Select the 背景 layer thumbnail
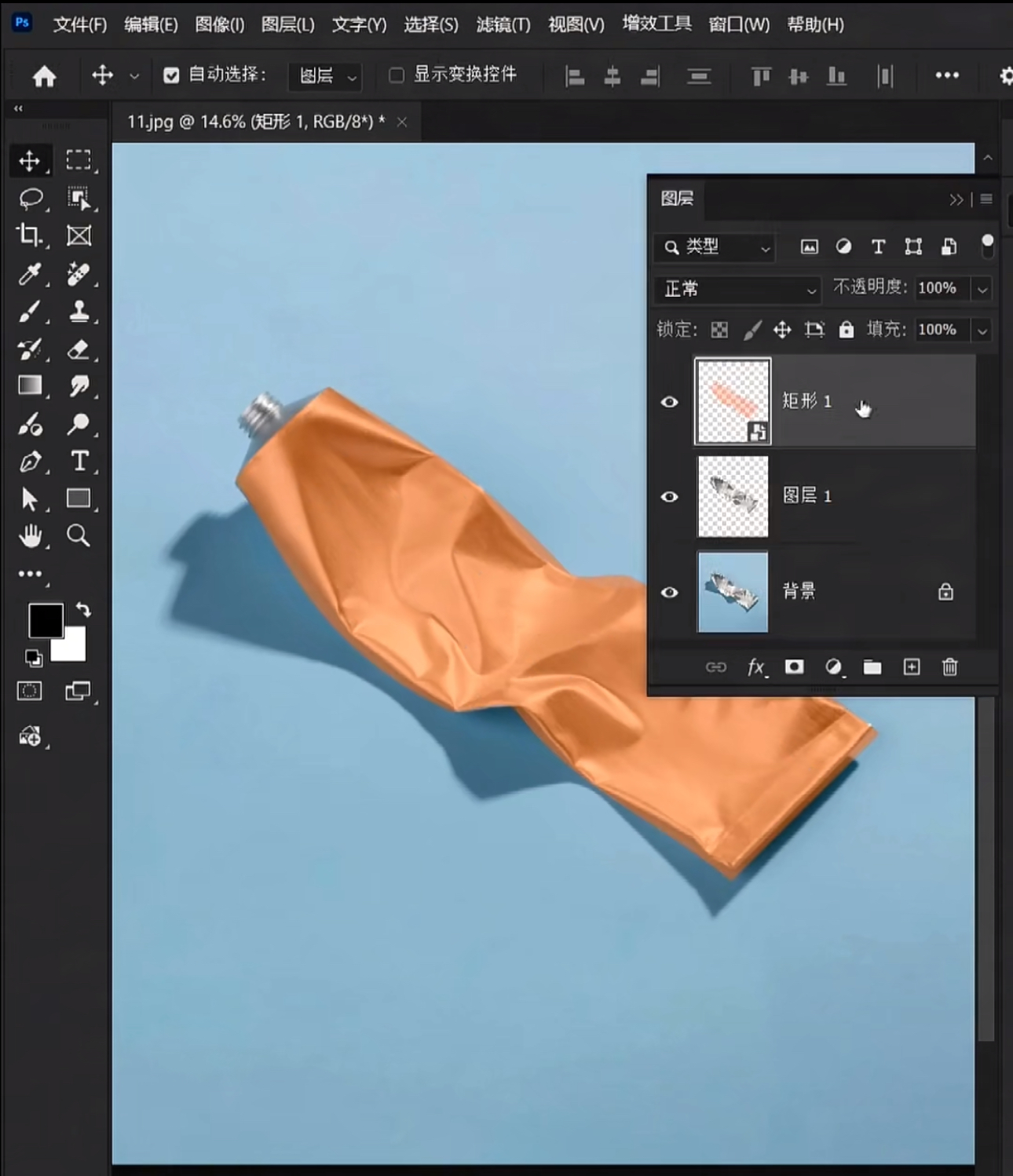 click(733, 592)
